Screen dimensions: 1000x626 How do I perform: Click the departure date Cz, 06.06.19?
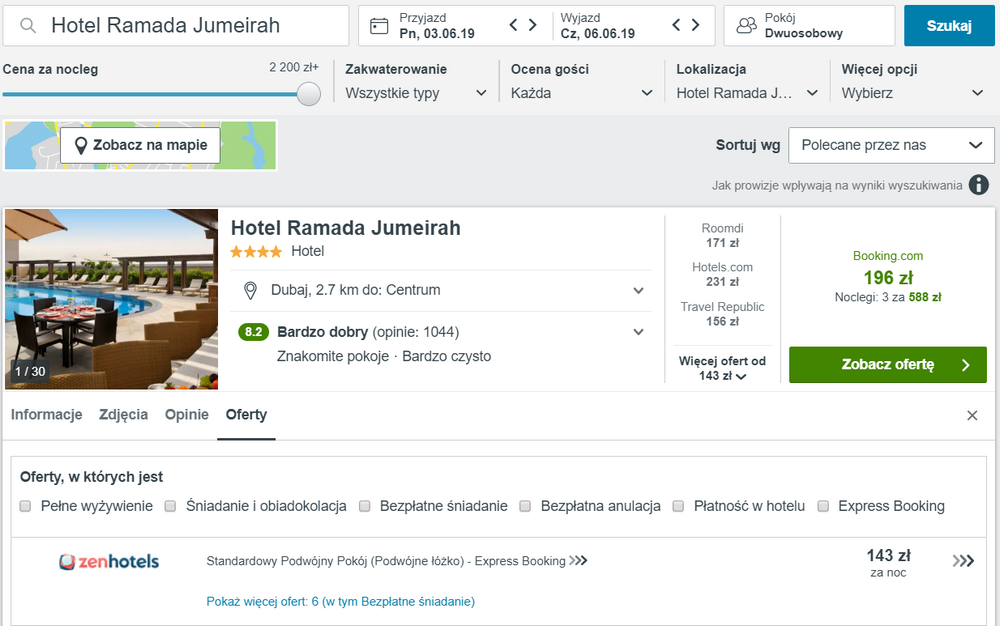(x=598, y=34)
